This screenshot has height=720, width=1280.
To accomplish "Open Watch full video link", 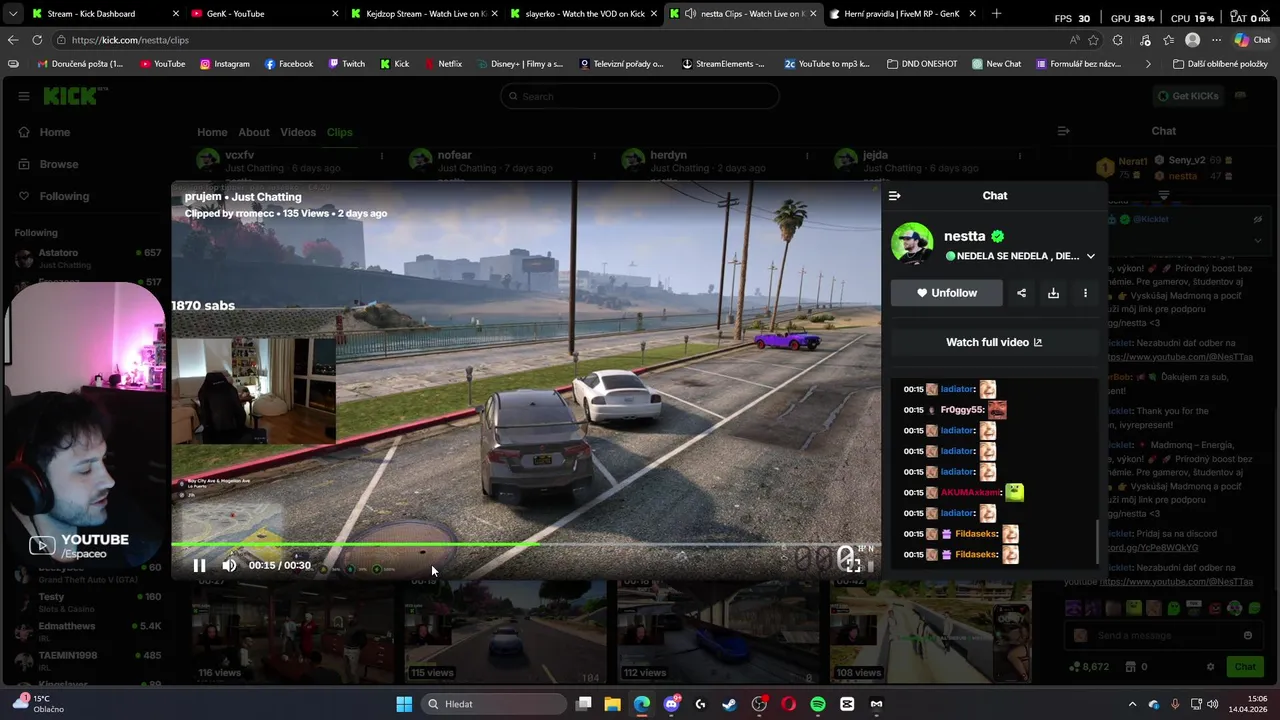I will tap(994, 342).
